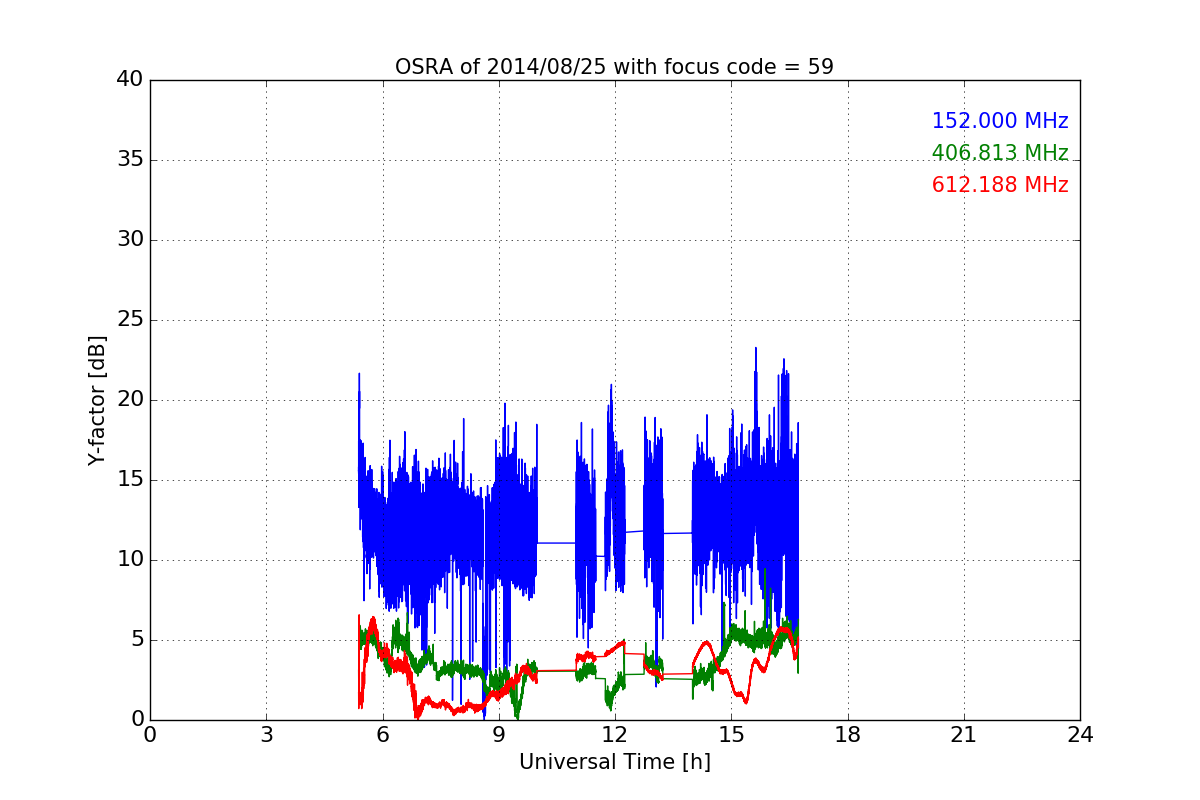Click the x-axis tick label 3
The height and width of the screenshot is (800, 1200).
(266, 735)
